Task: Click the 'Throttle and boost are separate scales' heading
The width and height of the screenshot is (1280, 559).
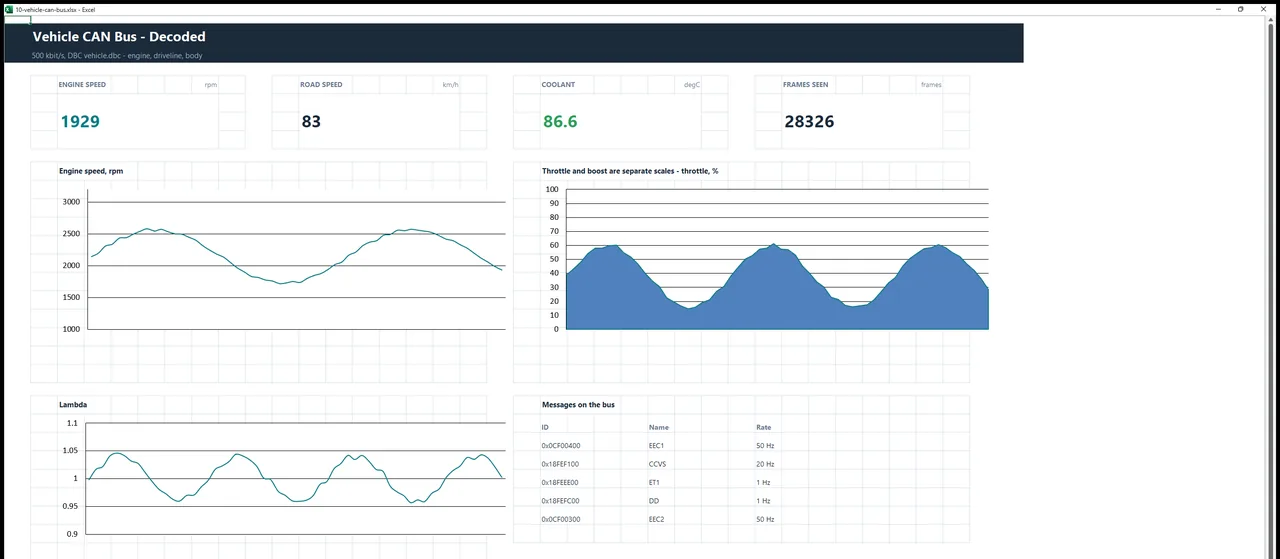Action: (630, 171)
